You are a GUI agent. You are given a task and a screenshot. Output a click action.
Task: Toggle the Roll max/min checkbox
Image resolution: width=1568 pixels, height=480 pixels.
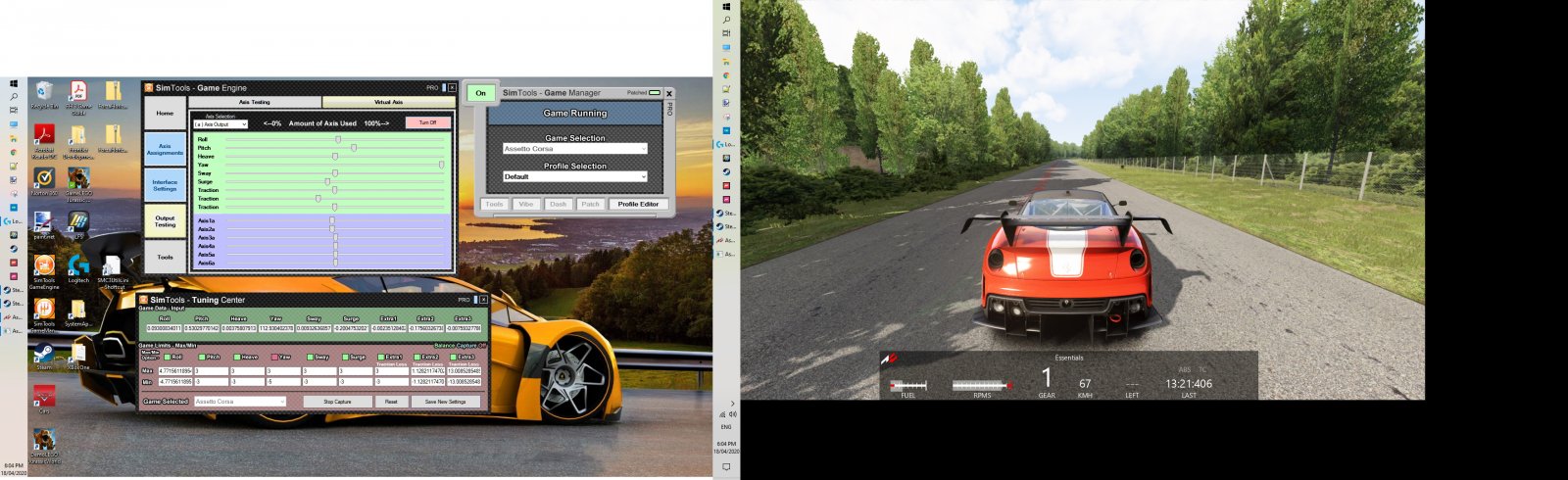(x=165, y=358)
